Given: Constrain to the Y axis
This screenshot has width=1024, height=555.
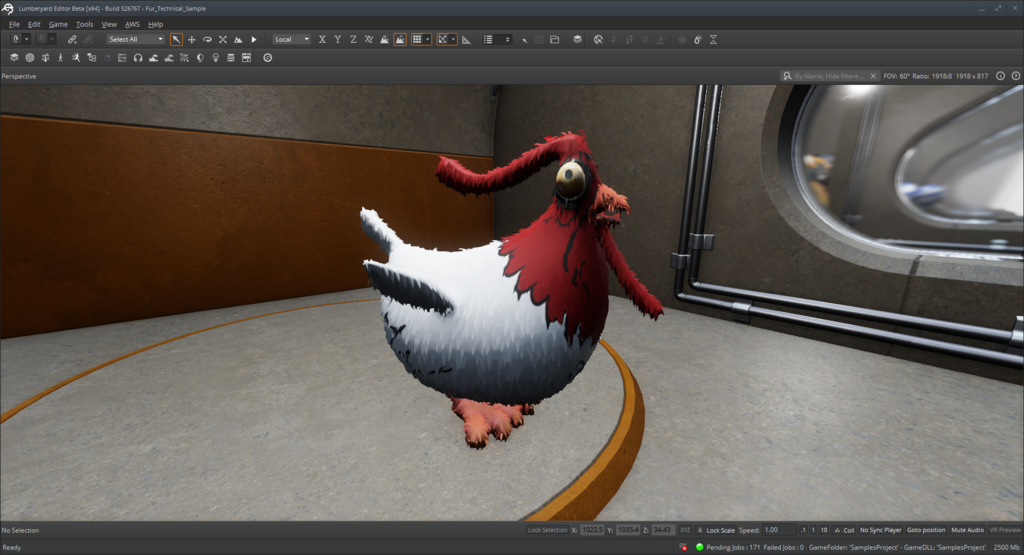Looking at the screenshot, I should point(338,39).
